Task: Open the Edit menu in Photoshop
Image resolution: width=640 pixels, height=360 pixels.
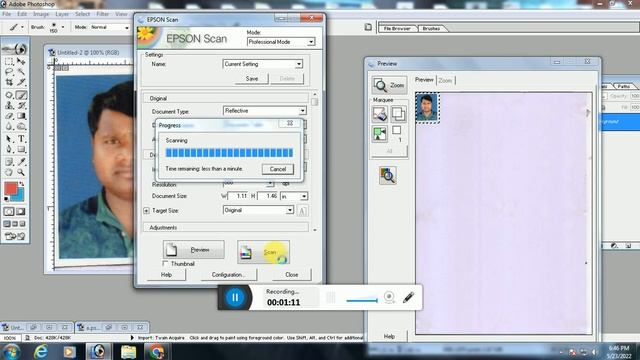Action: 22,14
